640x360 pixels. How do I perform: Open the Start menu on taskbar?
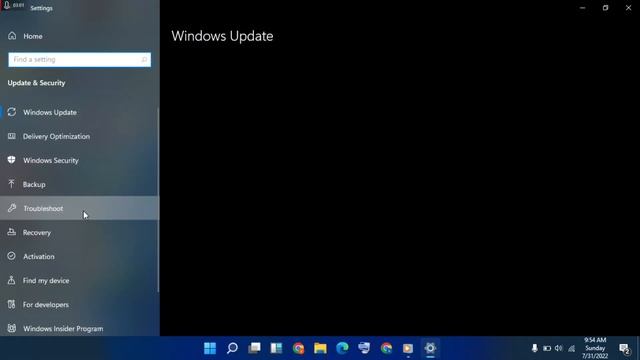(x=210, y=348)
